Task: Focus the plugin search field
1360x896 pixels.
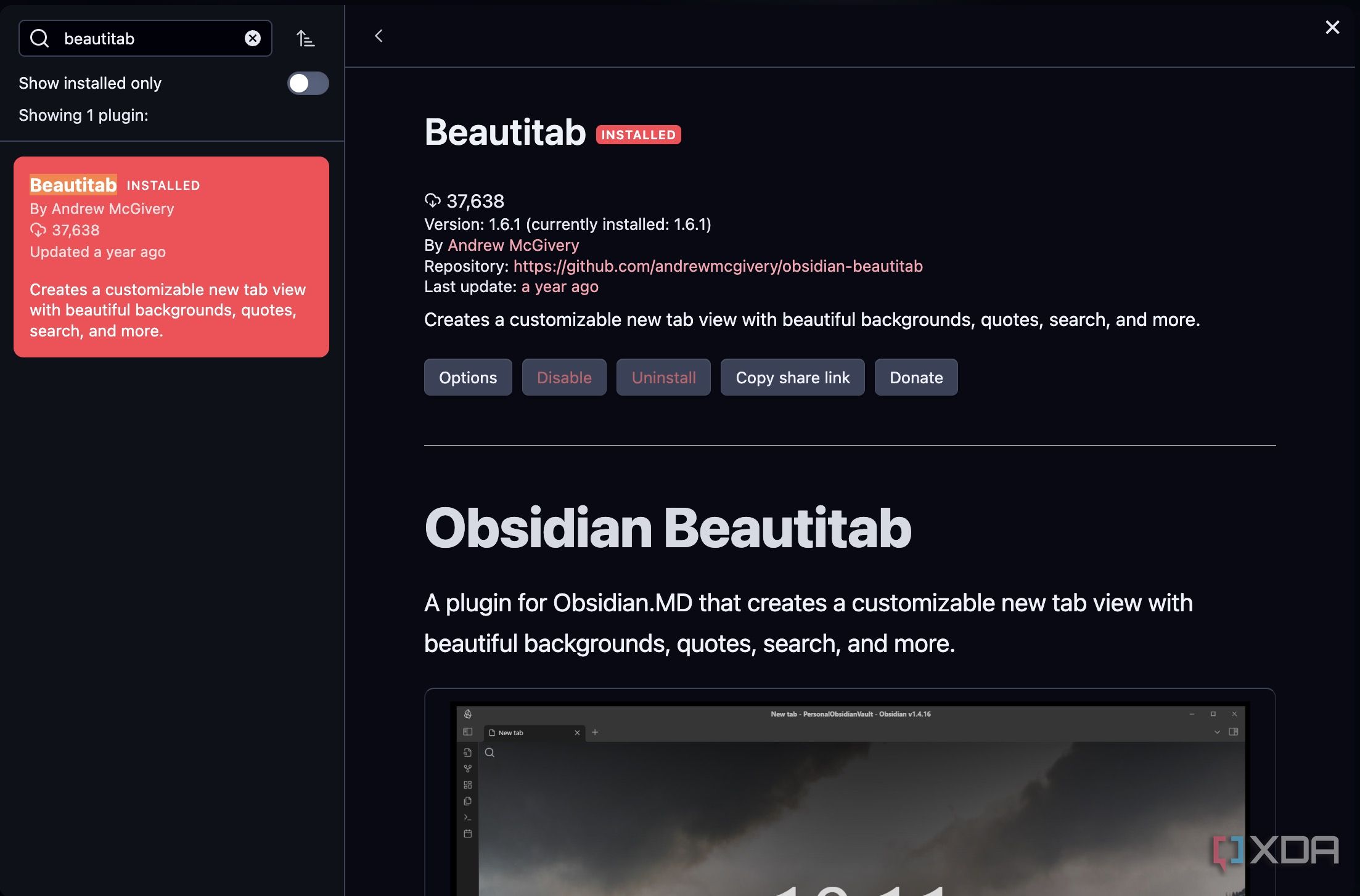Action: tap(145, 38)
